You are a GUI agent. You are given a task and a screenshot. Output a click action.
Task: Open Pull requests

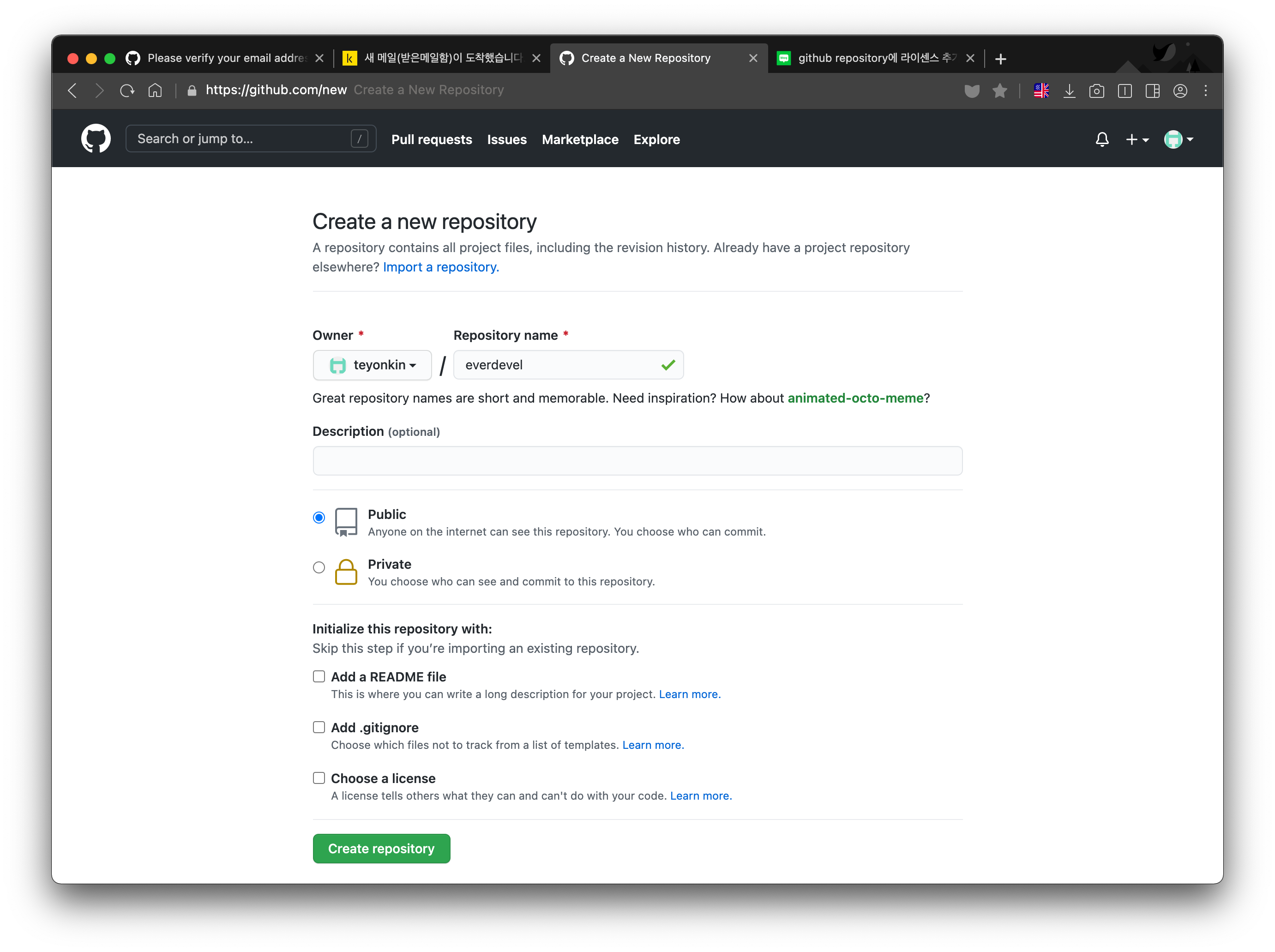click(x=432, y=139)
